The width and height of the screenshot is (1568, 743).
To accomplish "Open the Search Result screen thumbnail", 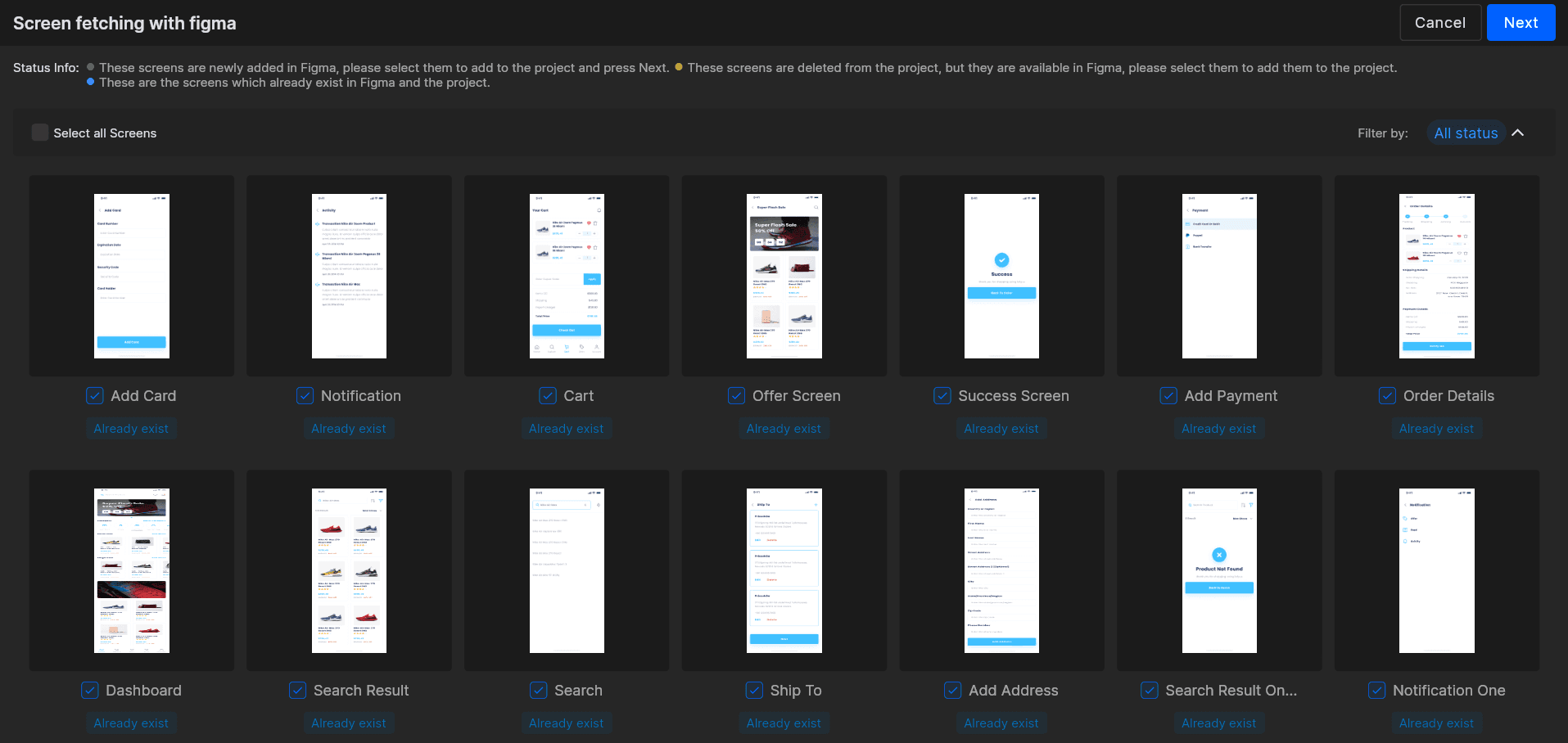I will pyautogui.click(x=349, y=570).
